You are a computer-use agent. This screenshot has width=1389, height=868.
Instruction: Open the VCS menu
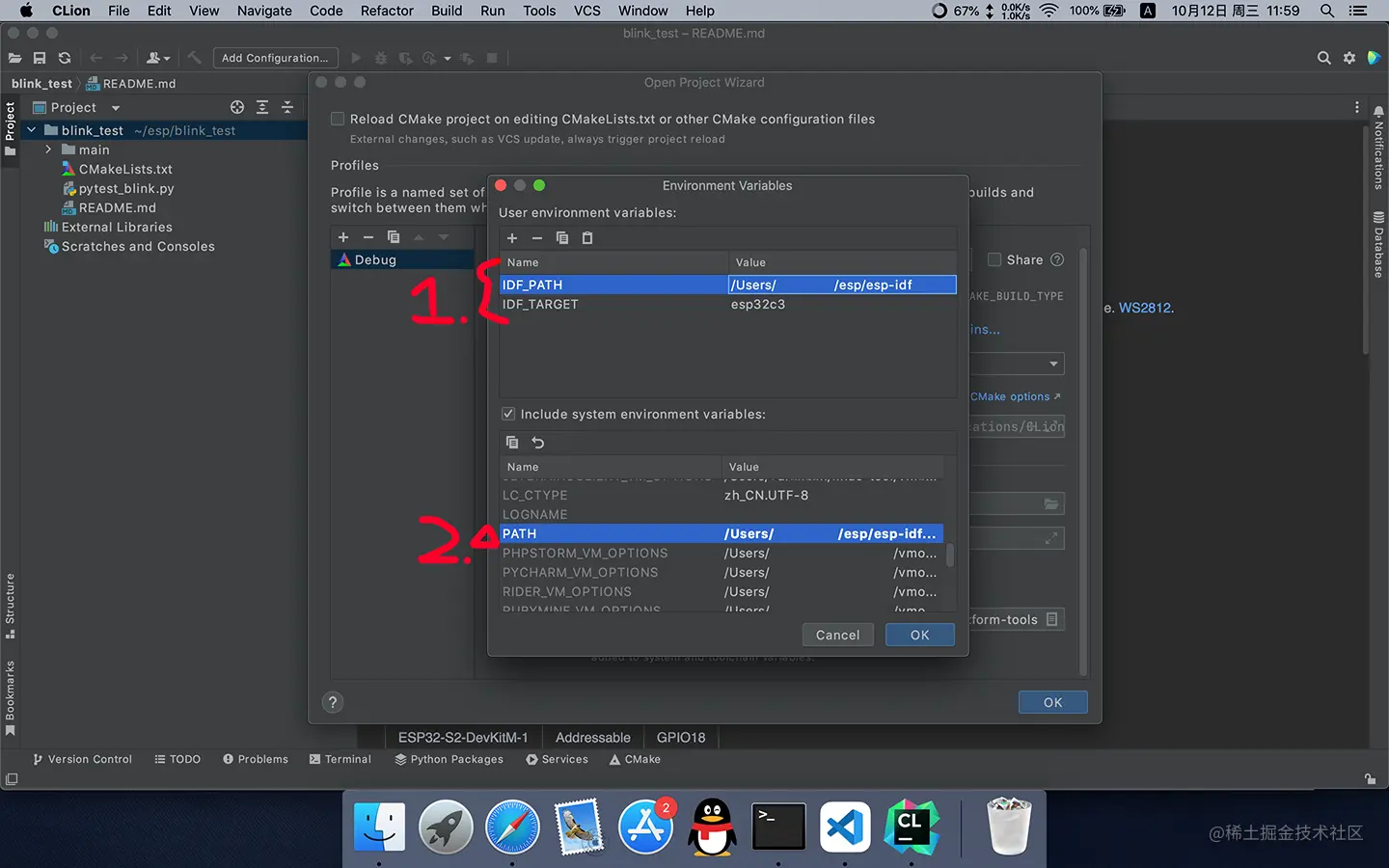coord(587,11)
